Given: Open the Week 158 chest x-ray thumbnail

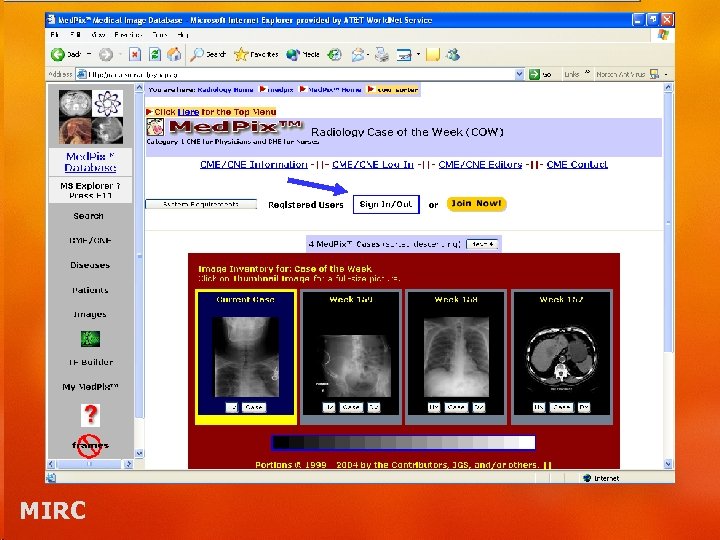Looking at the screenshot, I should pos(456,357).
